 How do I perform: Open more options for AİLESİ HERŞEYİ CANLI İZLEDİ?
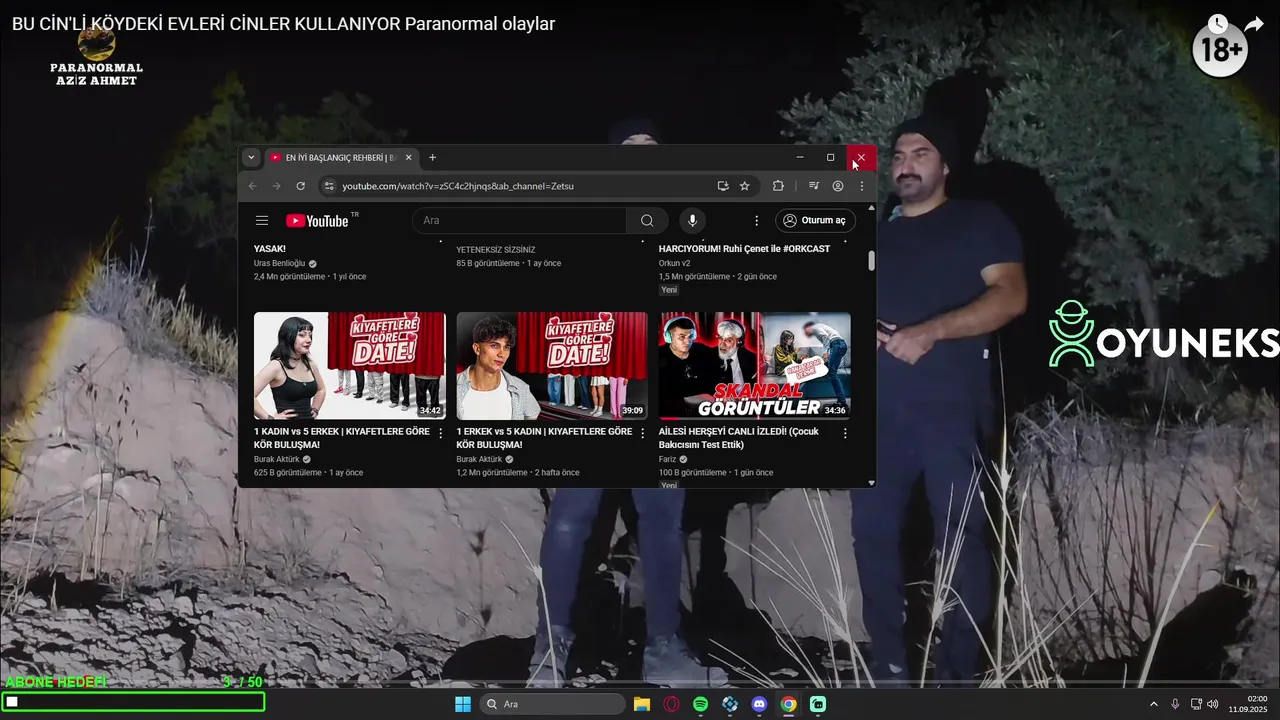(x=845, y=433)
